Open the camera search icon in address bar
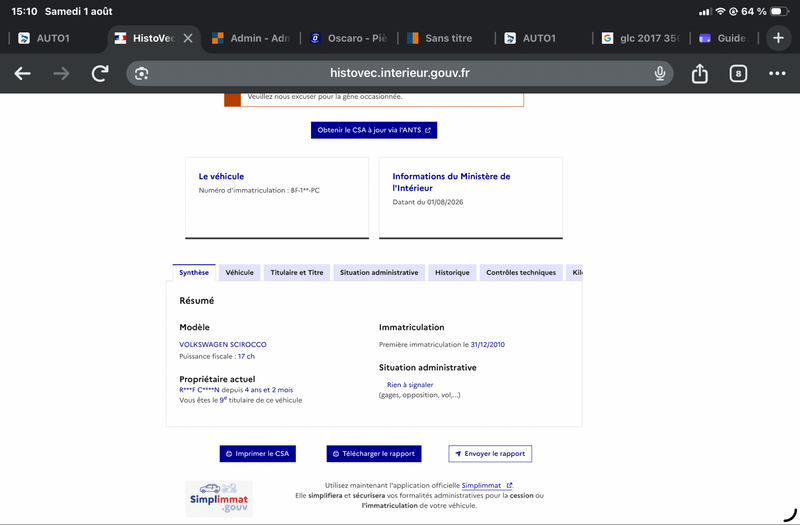 [x=141, y=74]
